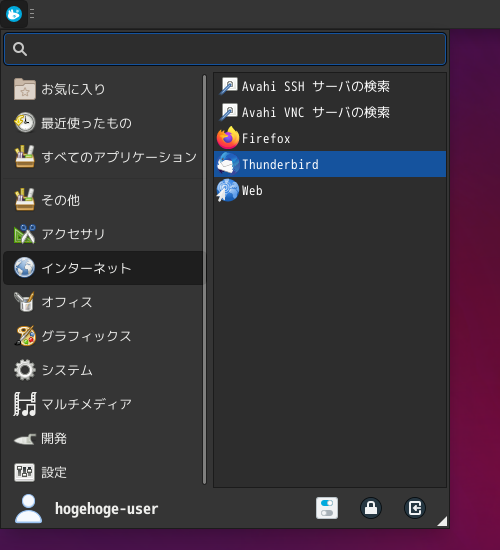Image resolution: width=500 pixels, height=550 pixels.
Task: Click the Avahi VNC サーバの検索 entry
Action: pos(330,112)
